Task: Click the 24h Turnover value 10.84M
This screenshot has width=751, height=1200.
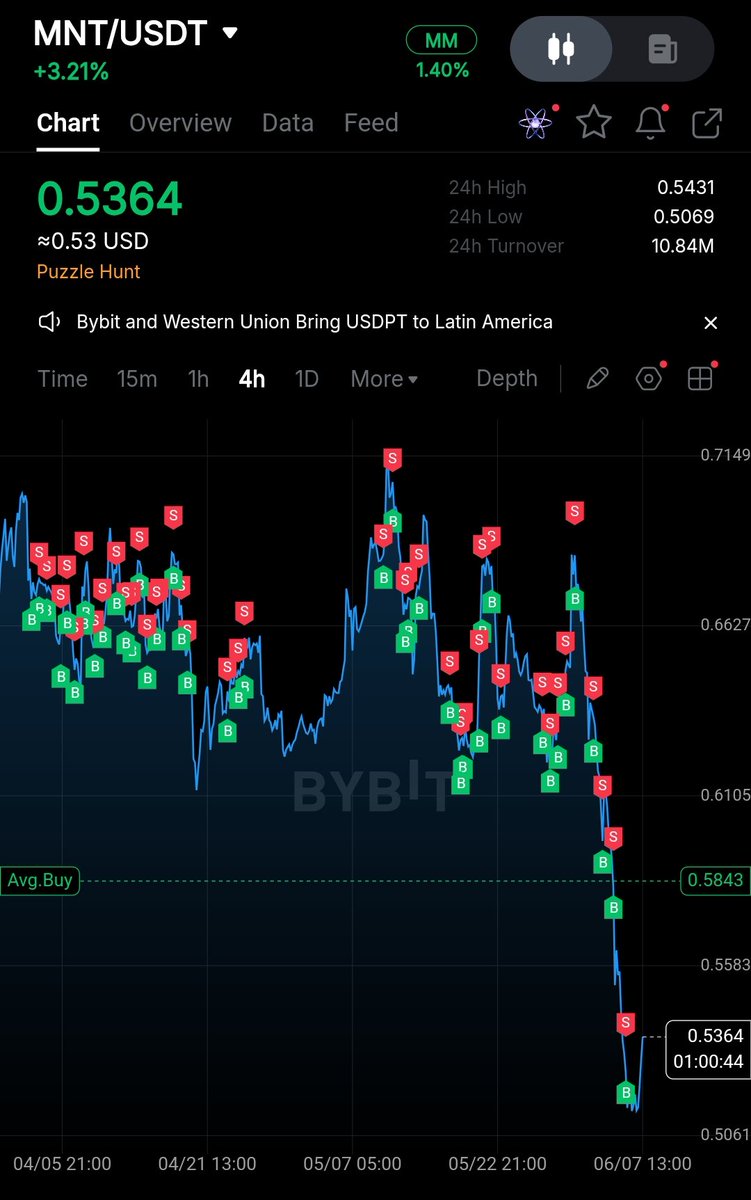Action: coord(684,246)
